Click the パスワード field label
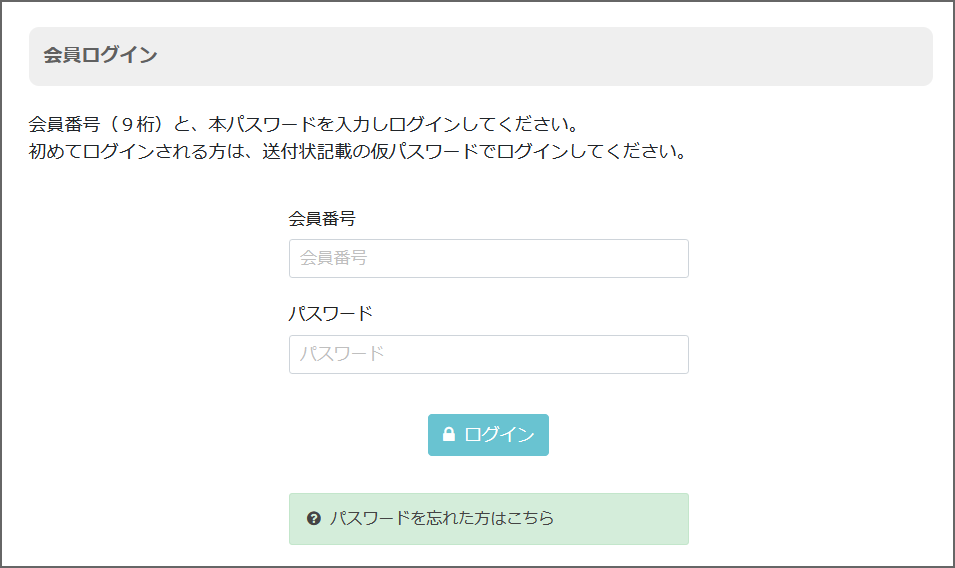 click(x=330, y=314)
